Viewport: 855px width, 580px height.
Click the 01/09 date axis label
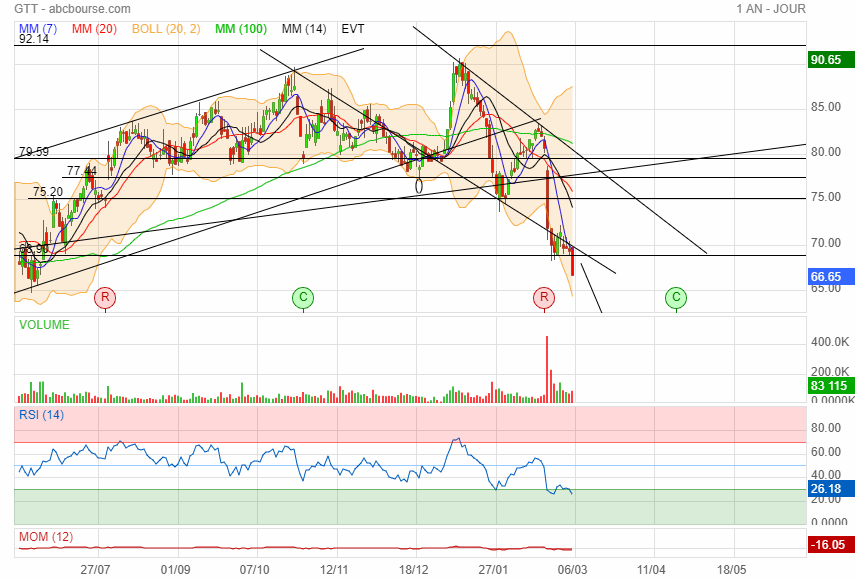tap(175, 570)
